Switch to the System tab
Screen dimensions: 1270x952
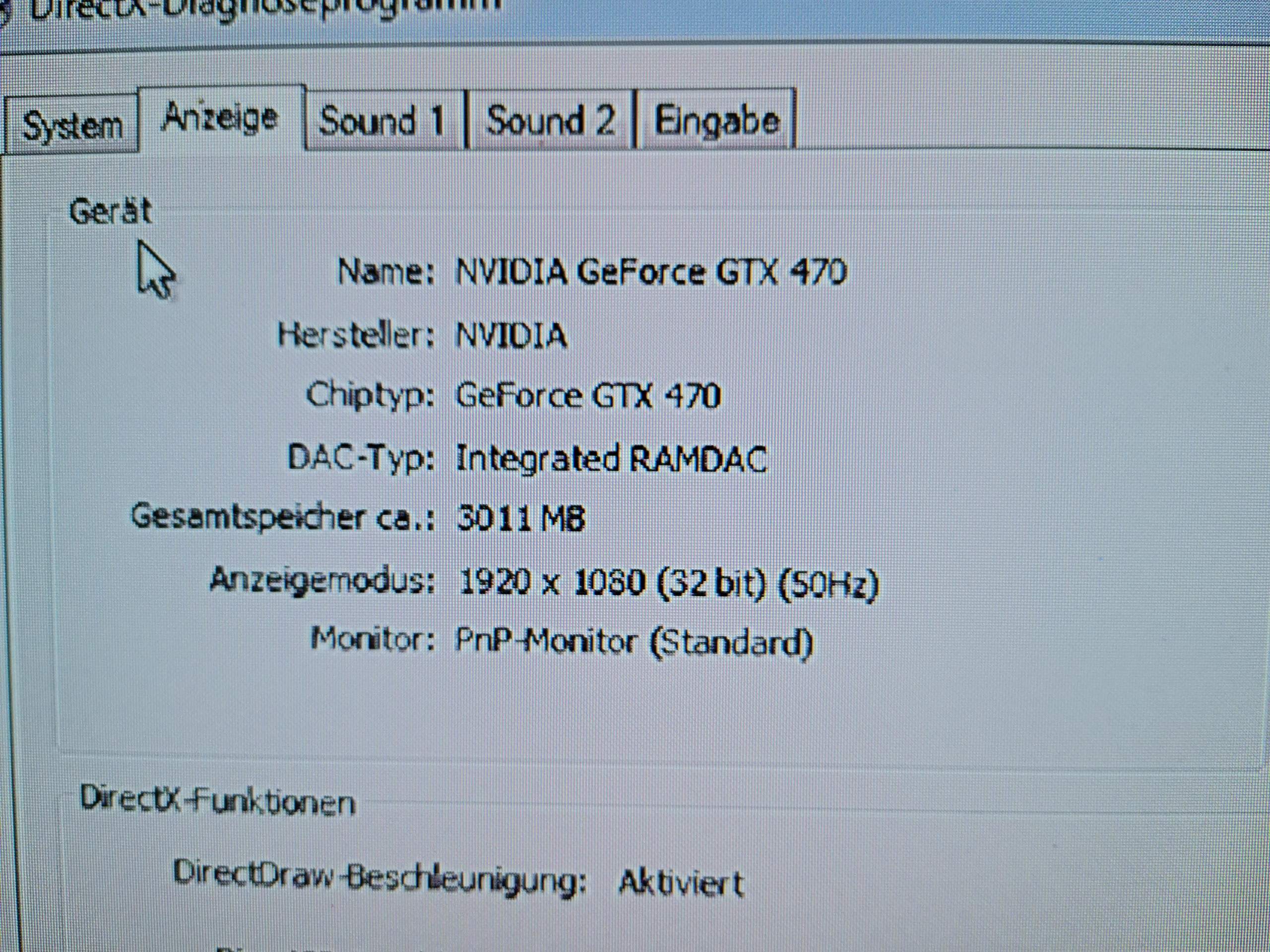(71, 124)
